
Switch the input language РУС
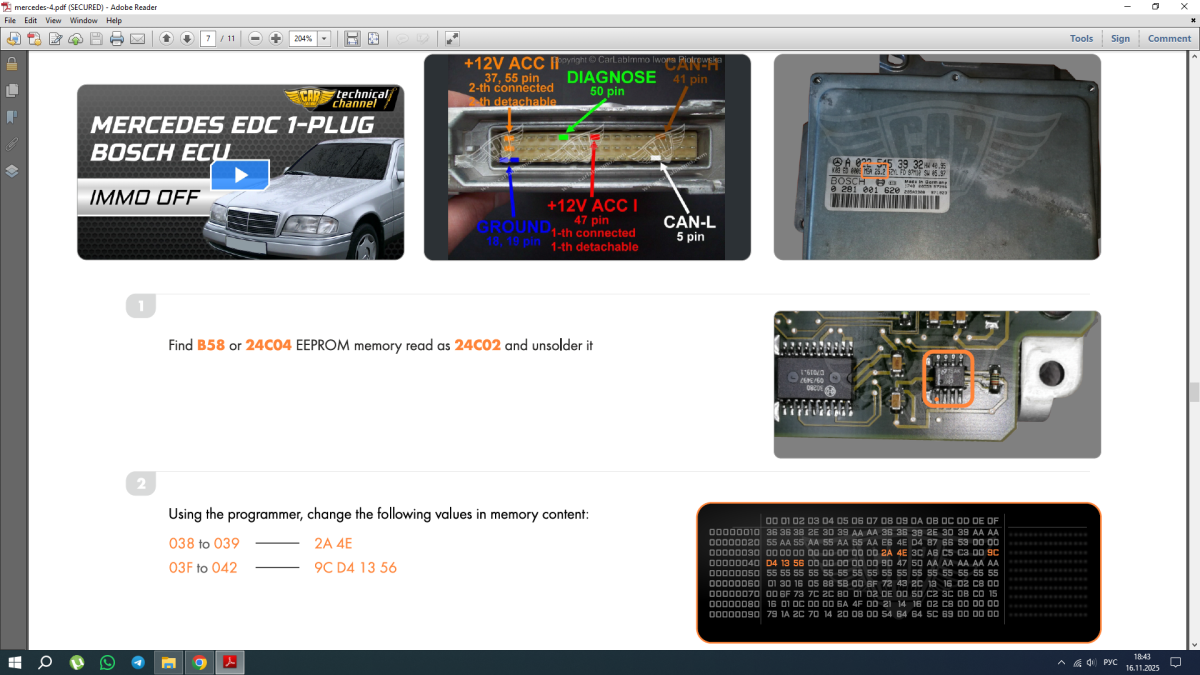pyautogui.click(x=1110, y=662)
